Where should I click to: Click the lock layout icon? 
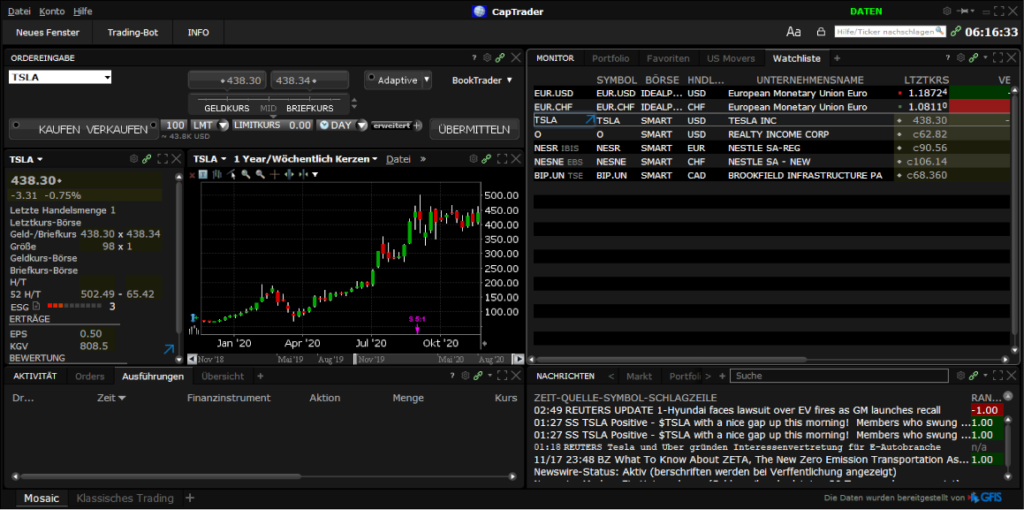point(821,32)
